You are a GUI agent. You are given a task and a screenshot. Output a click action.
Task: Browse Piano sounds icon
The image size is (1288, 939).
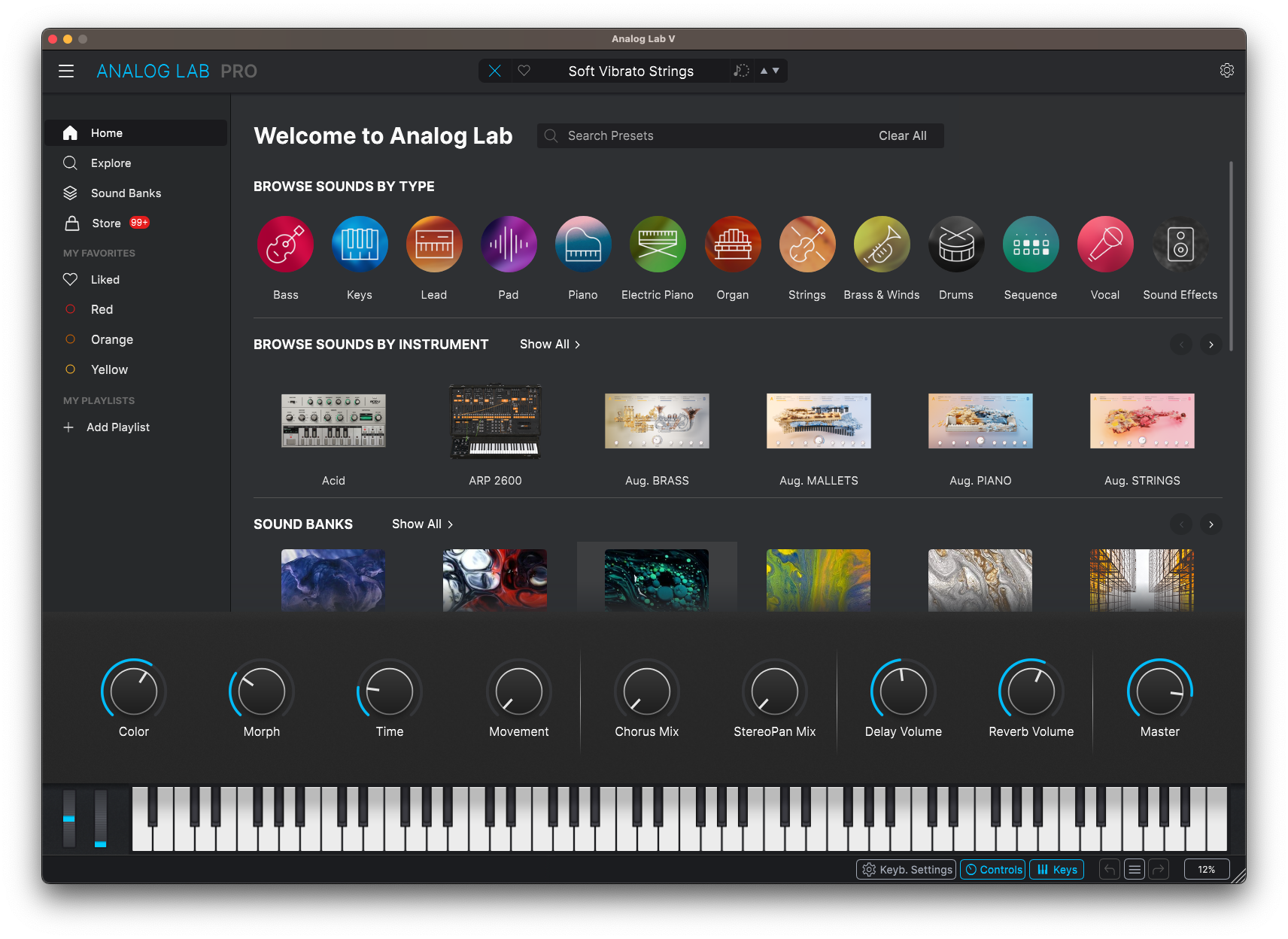click(x=583, y=245)
